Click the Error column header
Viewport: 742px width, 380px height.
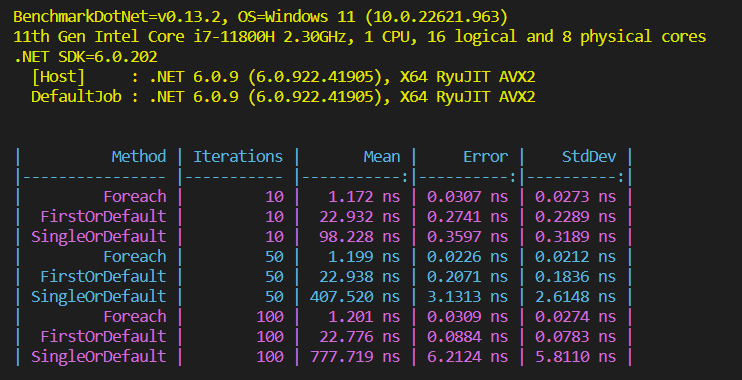click(486, 156)
